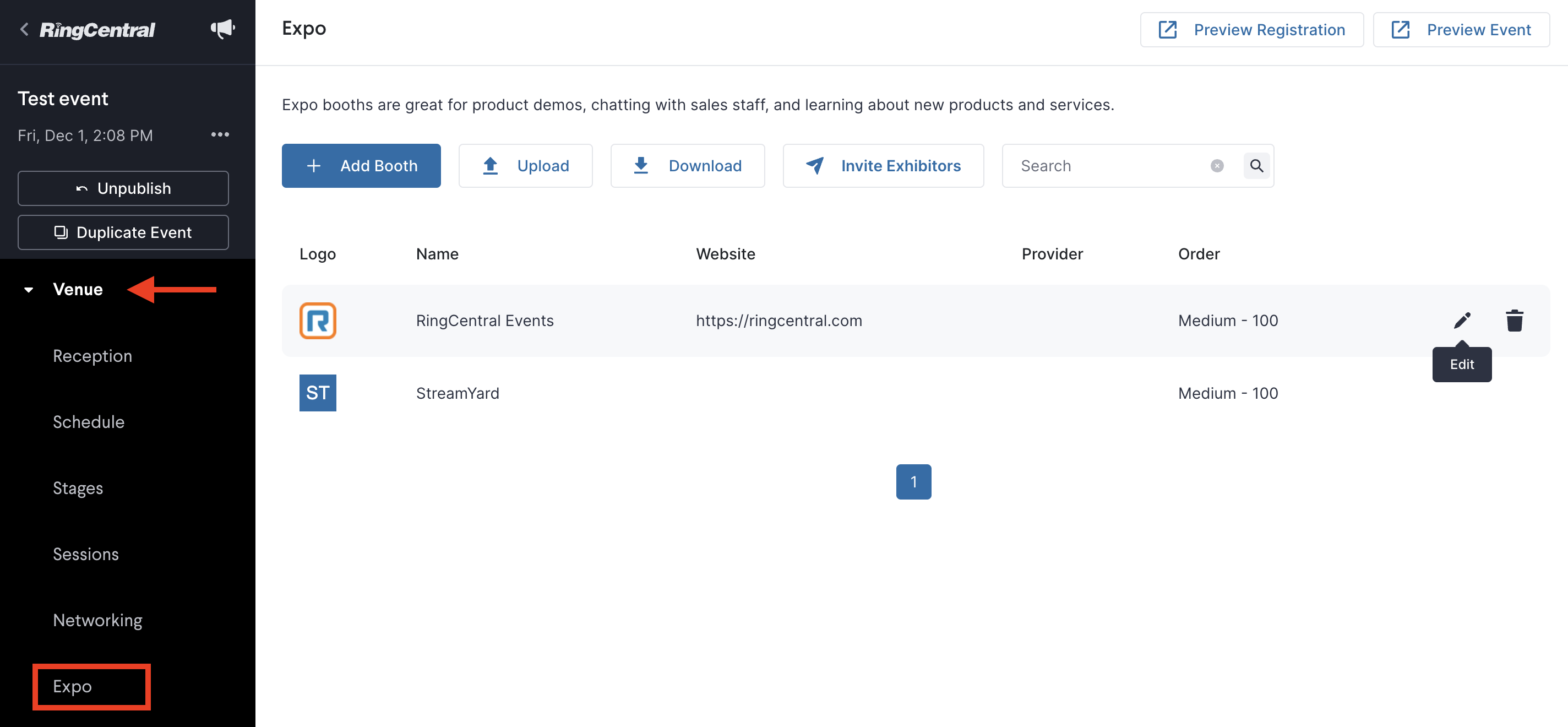The width and height of the screenshot is (1568, 727).
Task: Click the Download button
Action: click(x=687, y=166)
